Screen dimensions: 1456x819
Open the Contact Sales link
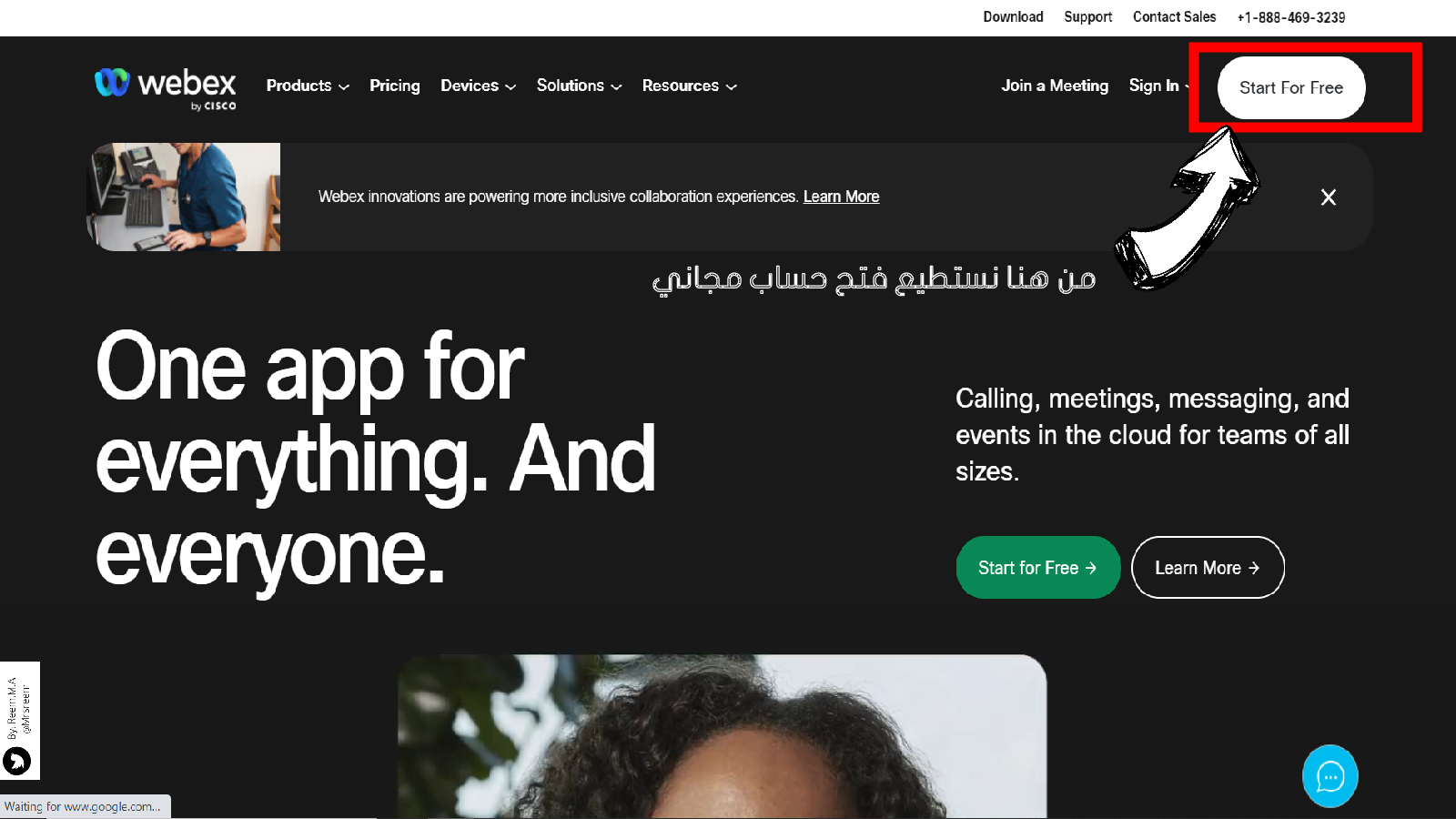1174,17
